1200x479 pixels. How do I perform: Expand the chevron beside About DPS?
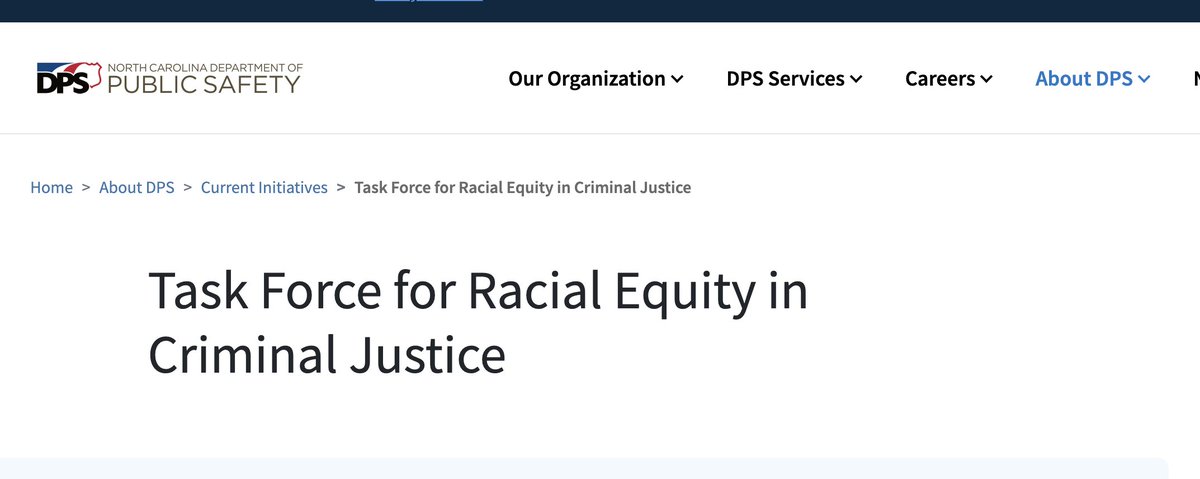[1145, 79]
